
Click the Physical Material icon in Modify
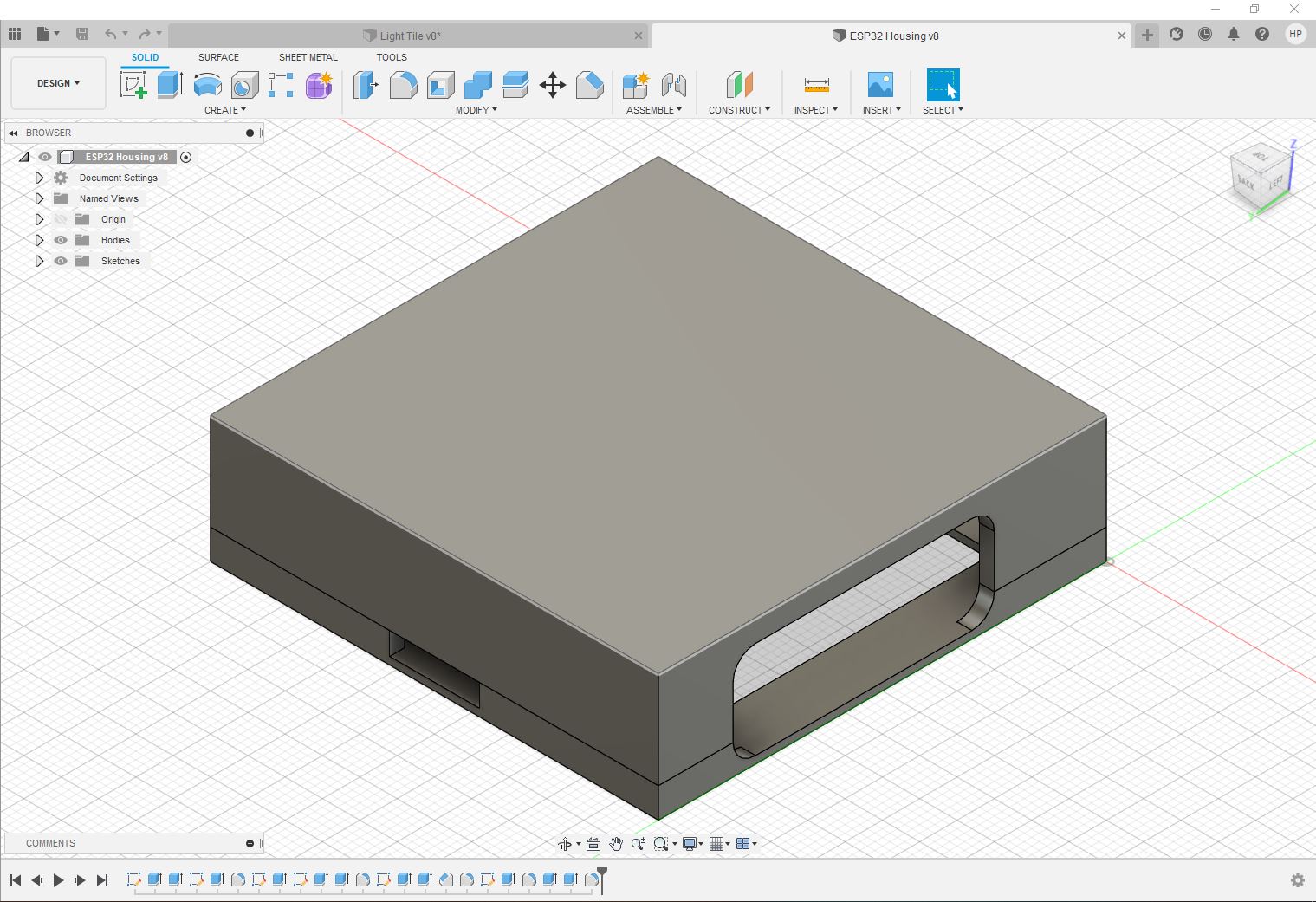(590, 85)
